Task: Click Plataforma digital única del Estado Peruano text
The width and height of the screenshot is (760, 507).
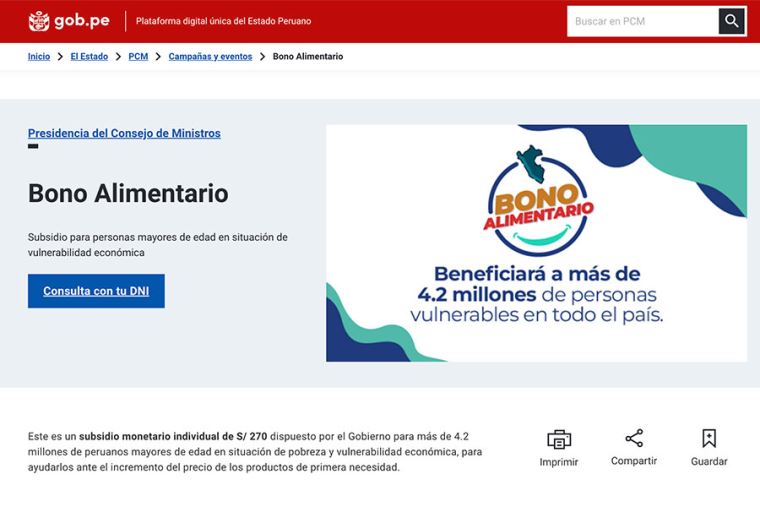Action: click(223, 21)
